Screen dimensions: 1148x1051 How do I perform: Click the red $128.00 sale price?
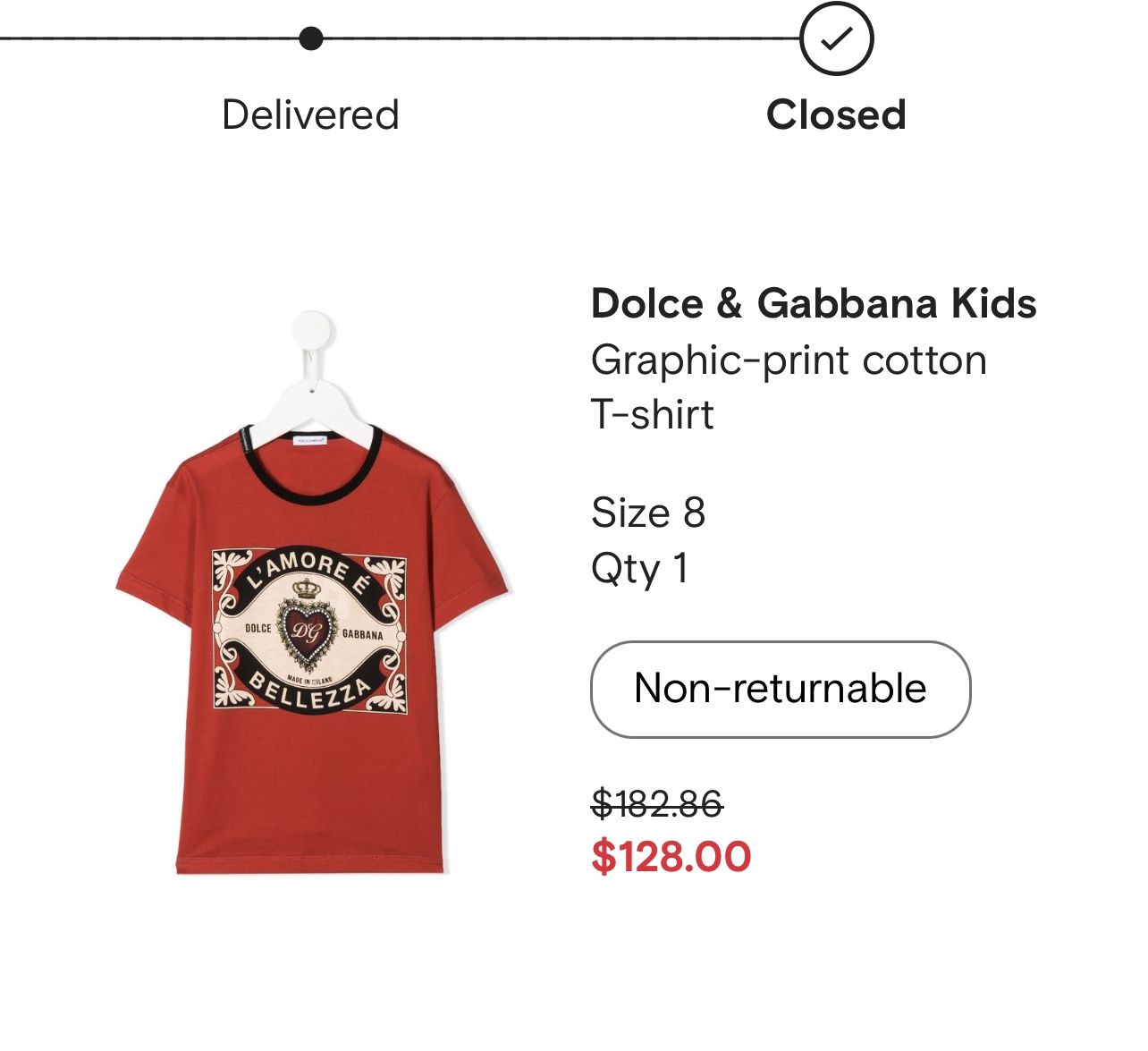pos(671,856)
